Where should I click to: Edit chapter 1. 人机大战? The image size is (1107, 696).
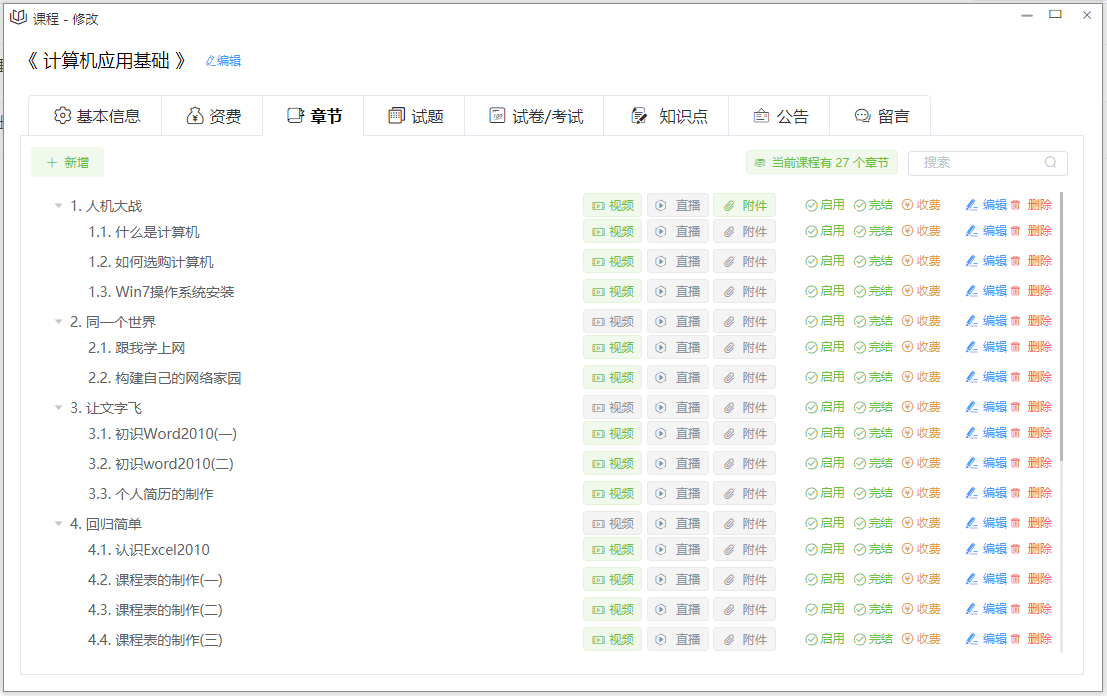(986, 205)
